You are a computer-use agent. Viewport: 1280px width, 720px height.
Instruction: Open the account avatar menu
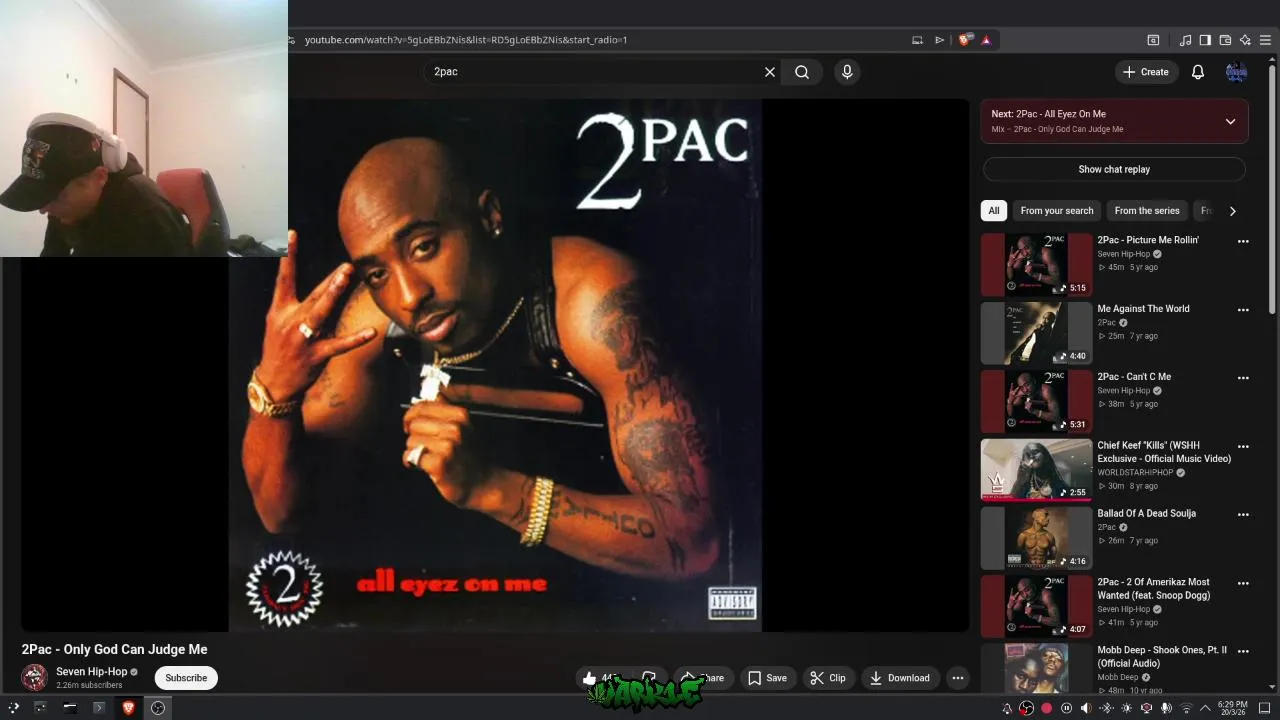tap(1237, 72)
